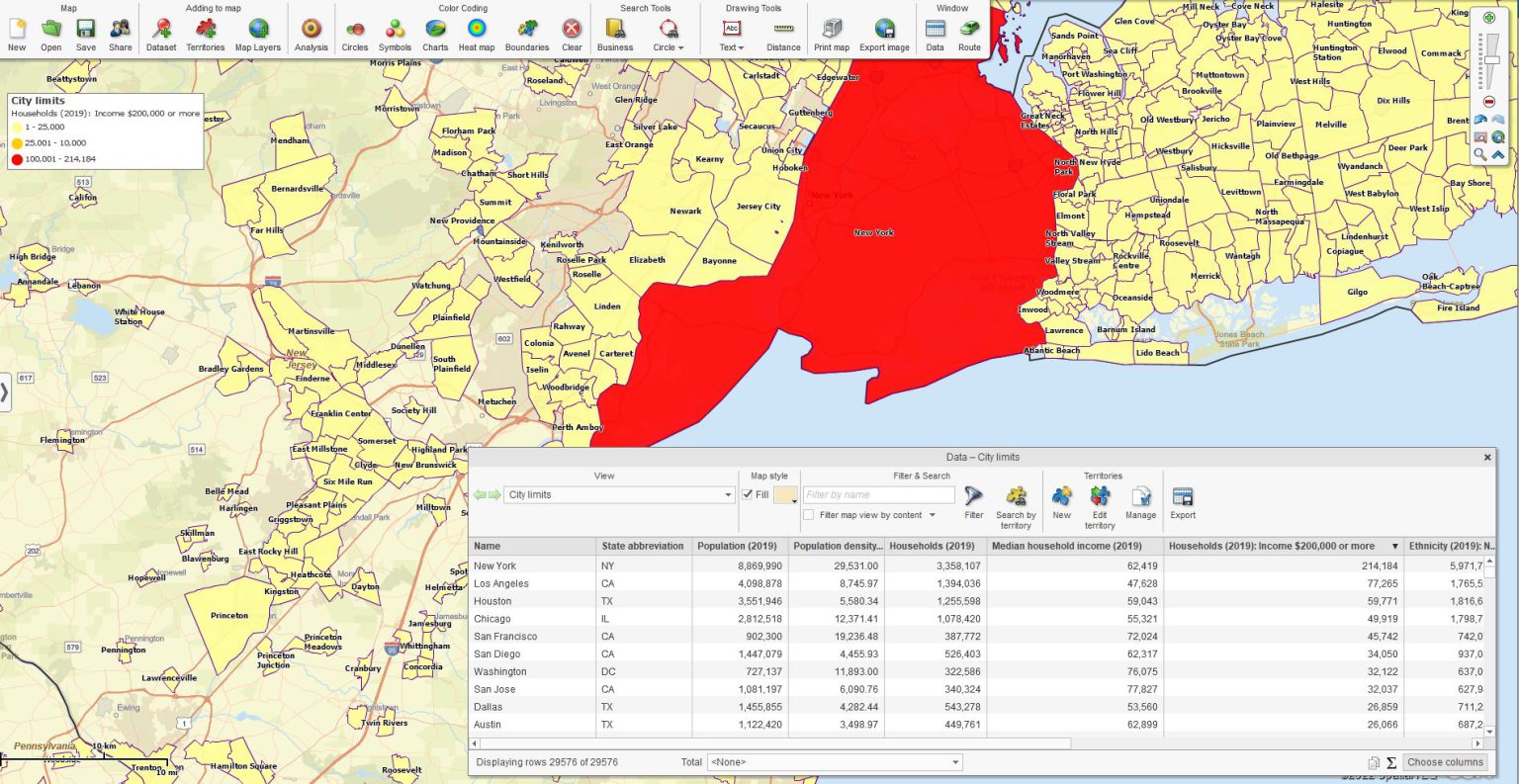Close the Data – City limits panel
1519x784 pixels.
tap(1487, 457)
